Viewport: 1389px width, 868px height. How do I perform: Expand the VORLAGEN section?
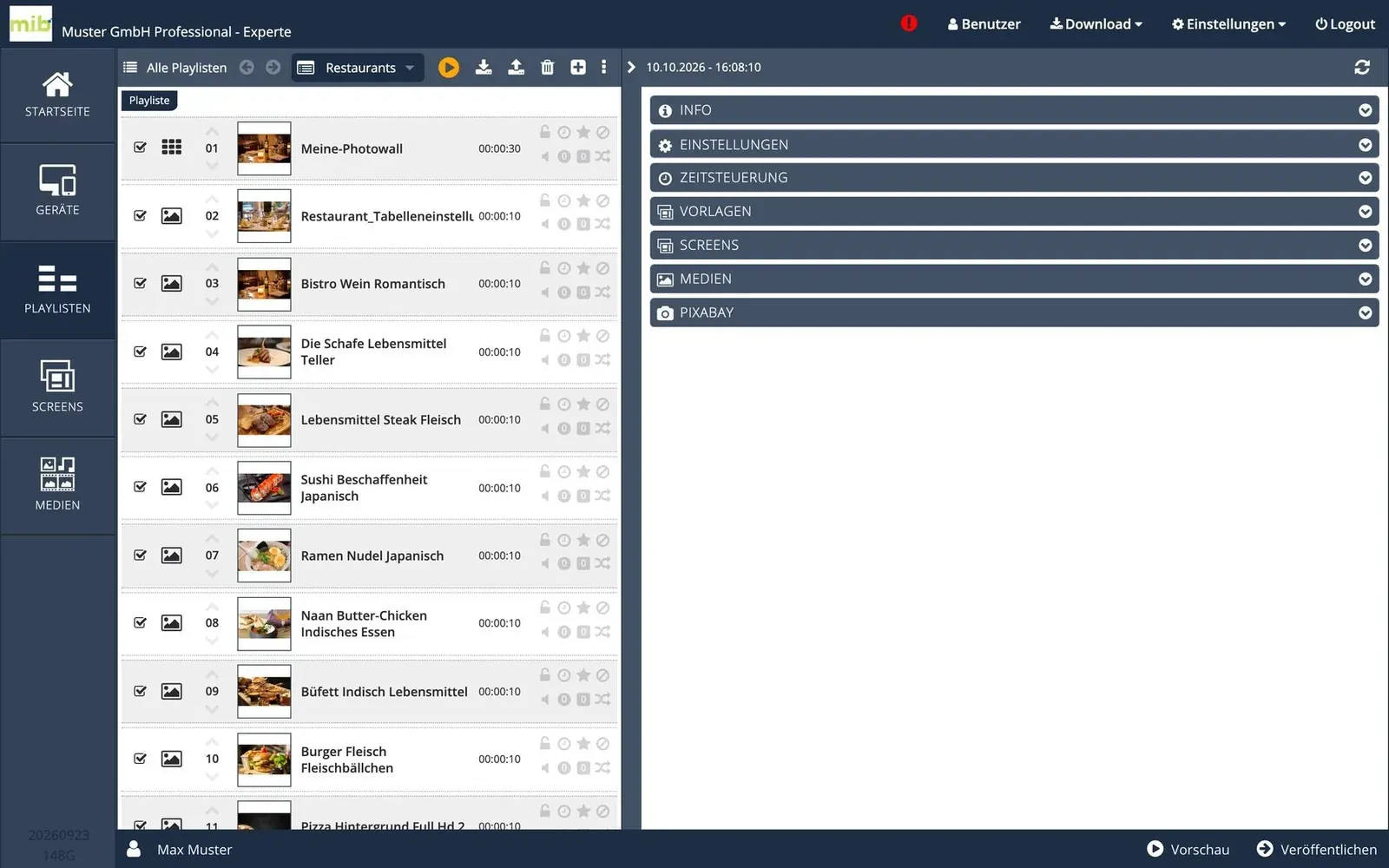[x=1014, y=212]
